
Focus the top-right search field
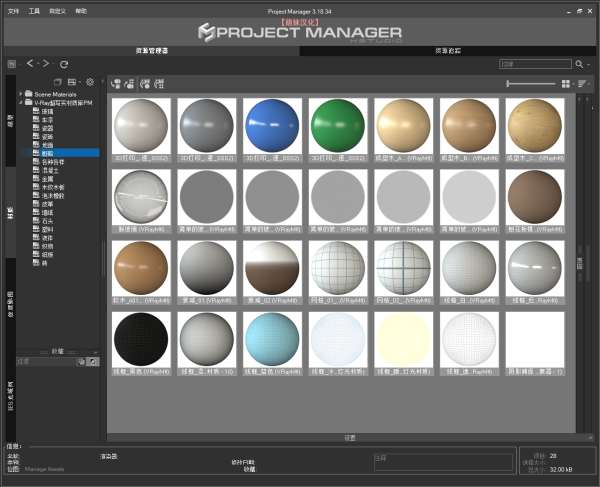tap(535, 64)
